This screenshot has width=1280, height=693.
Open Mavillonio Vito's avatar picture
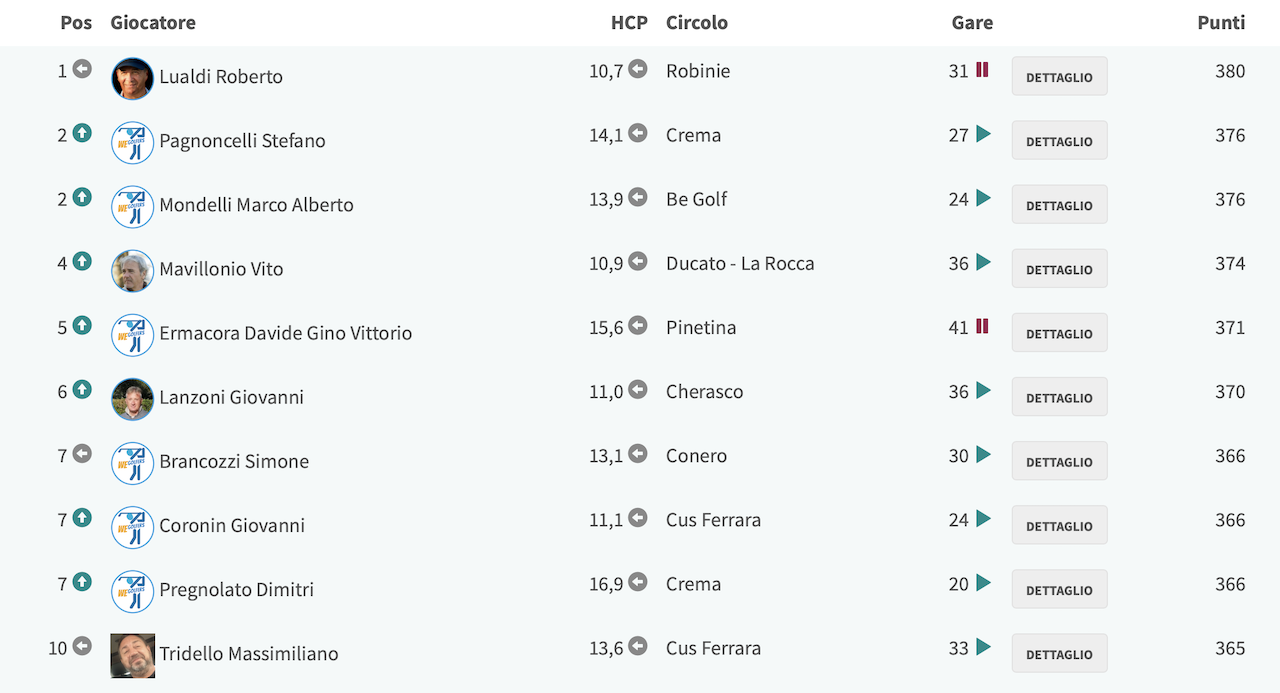(x=132, y=271)
